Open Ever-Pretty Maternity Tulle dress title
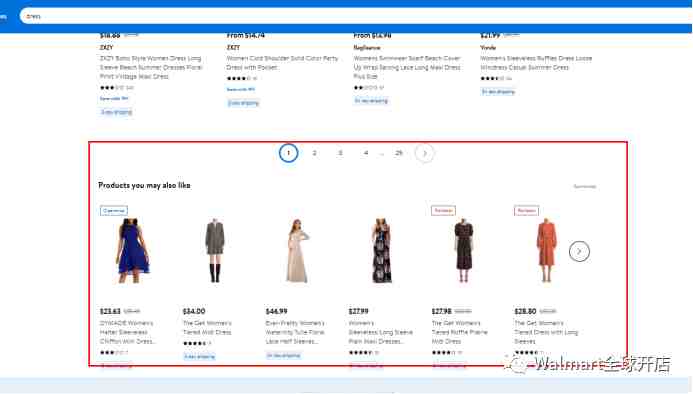The image size is (693, 394). click(x=295, y=332)
